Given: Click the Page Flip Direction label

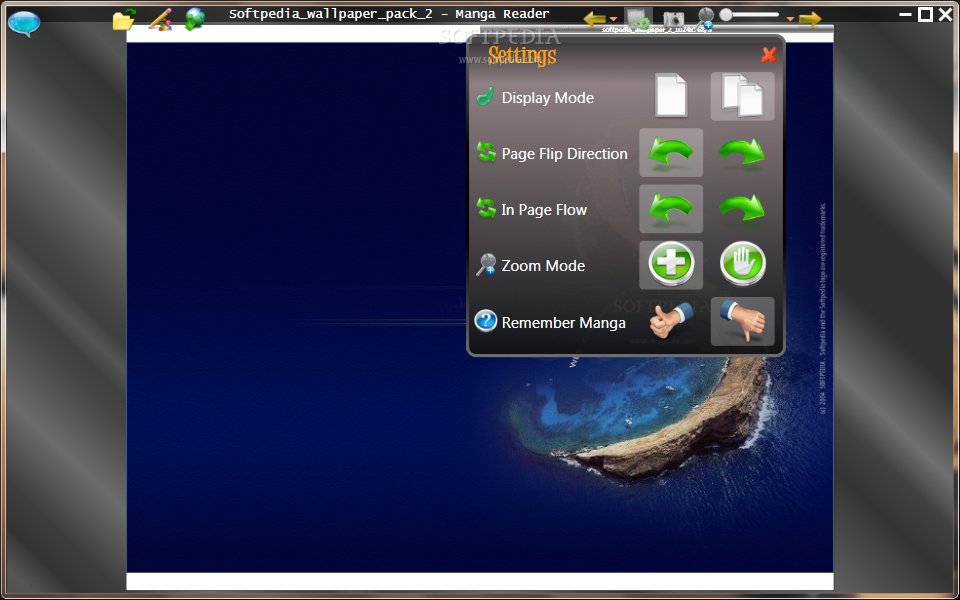Looking at the screenshot, I should pyautogui.click(x=564, y=154).
